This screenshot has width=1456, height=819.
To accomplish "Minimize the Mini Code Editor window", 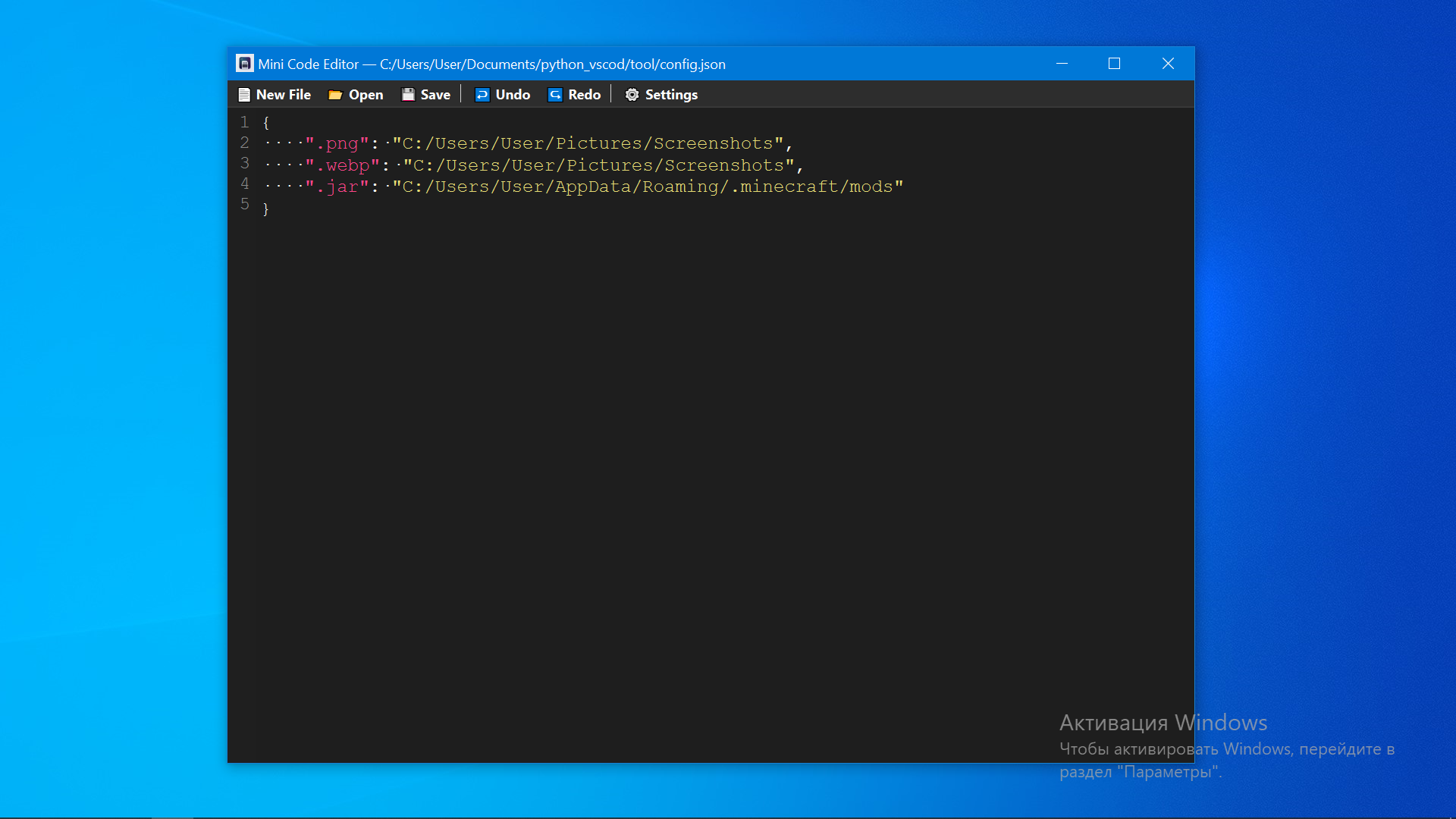I will click(1062, 64).
